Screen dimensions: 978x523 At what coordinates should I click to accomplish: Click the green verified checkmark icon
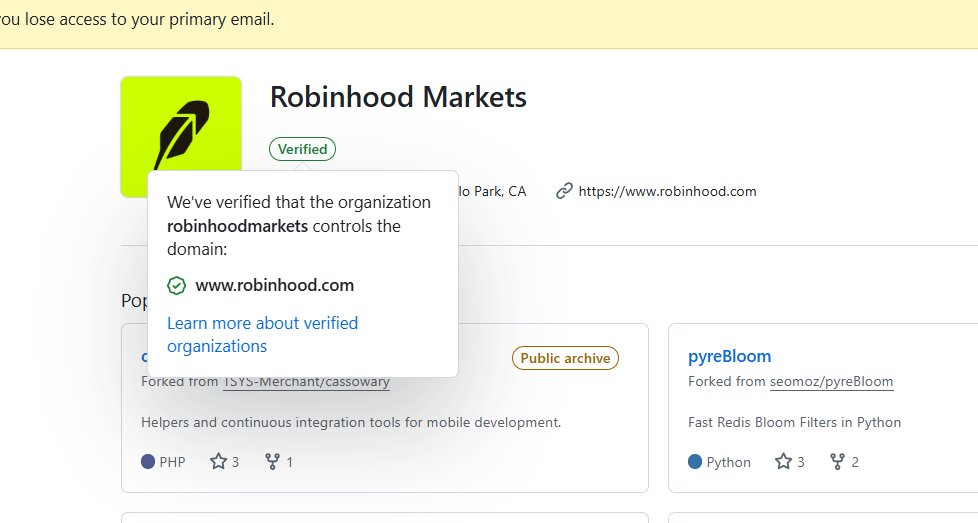click(x=177, y=285)
